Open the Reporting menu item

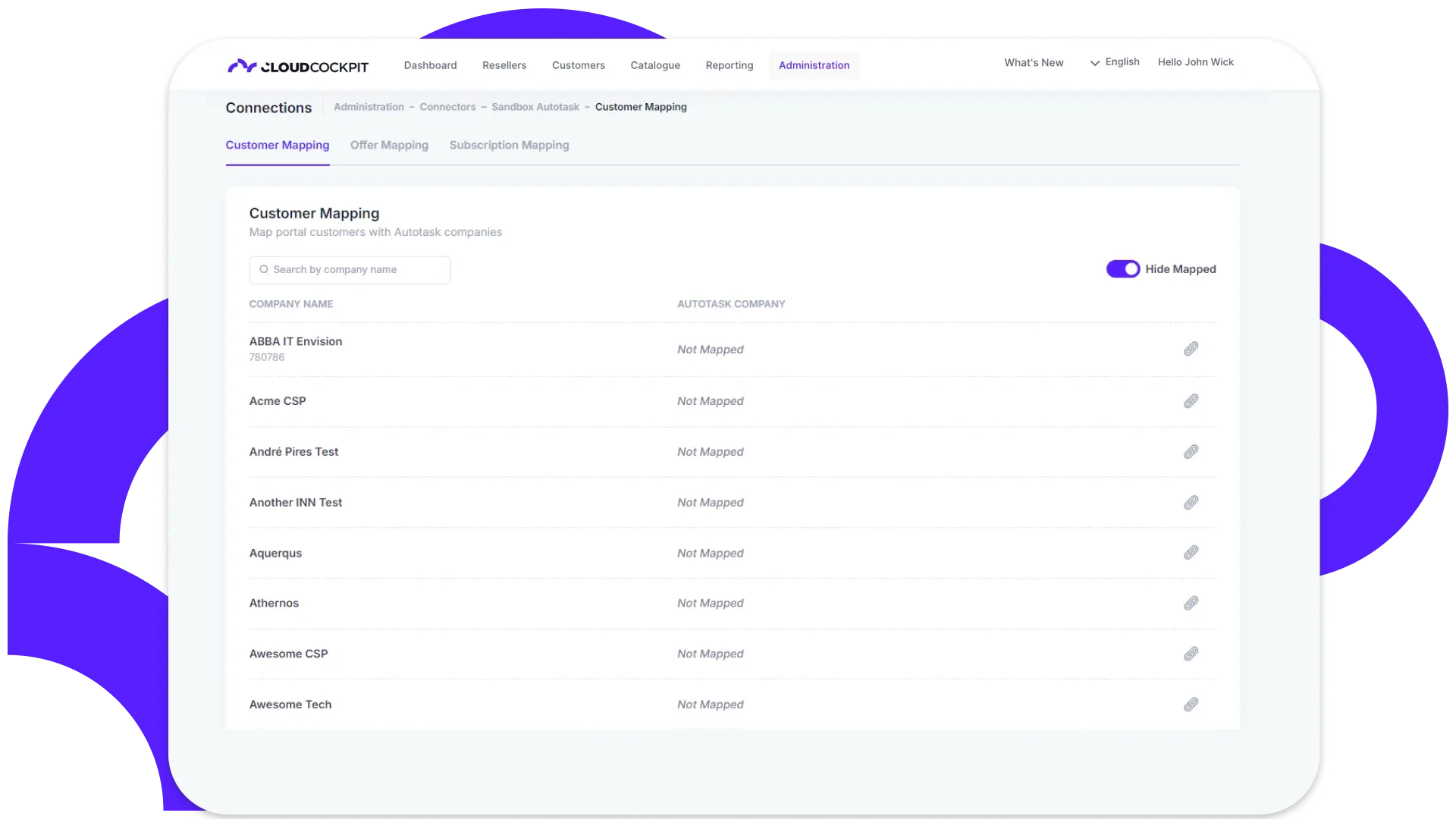click(x=729, y=65)
